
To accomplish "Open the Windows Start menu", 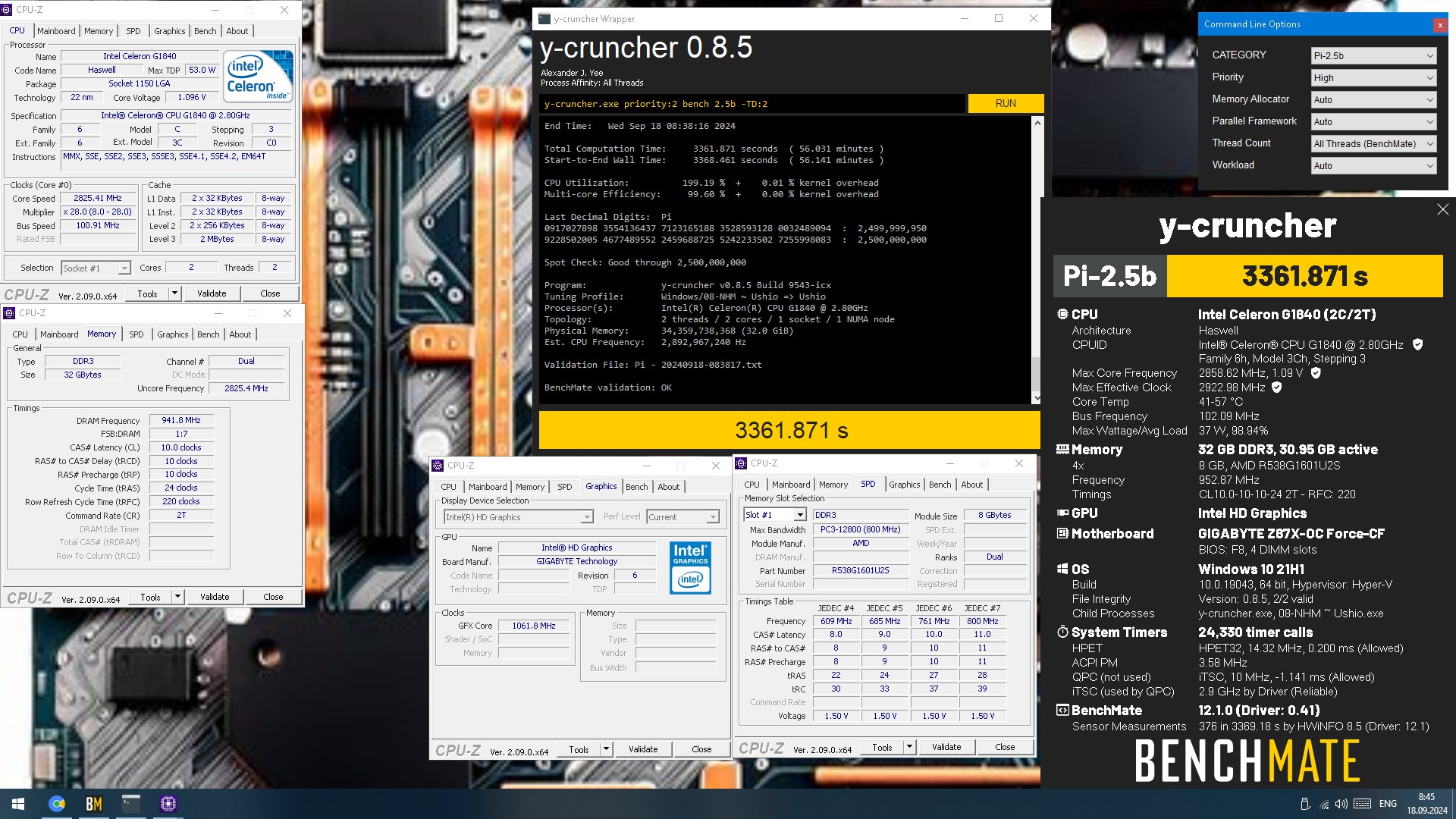I will coord(18,804).
